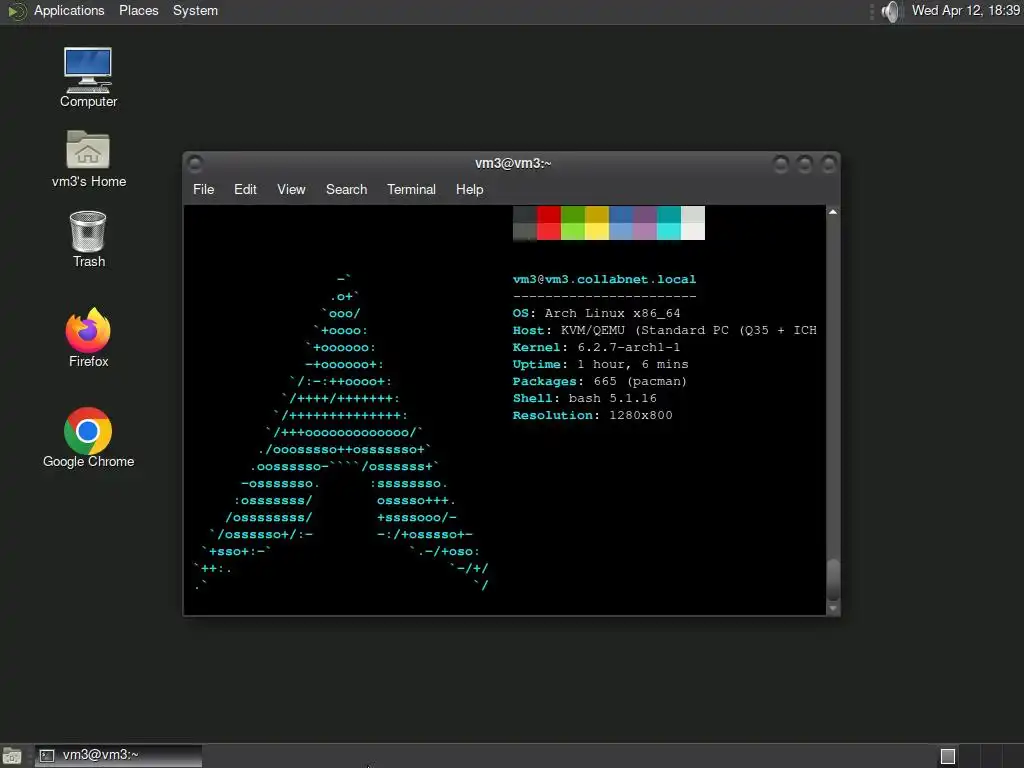Launch Firefox from the desktop

pos(88,338)
